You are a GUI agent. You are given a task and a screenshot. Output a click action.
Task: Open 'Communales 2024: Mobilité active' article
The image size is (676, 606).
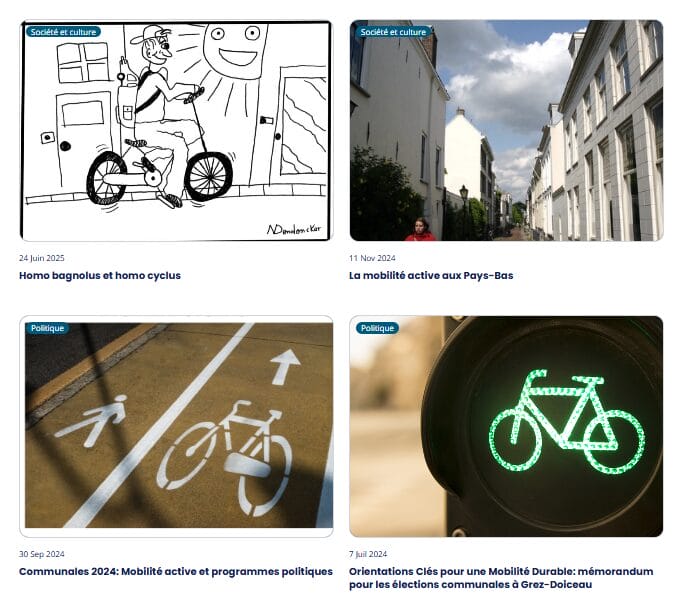tap(176, 572)
